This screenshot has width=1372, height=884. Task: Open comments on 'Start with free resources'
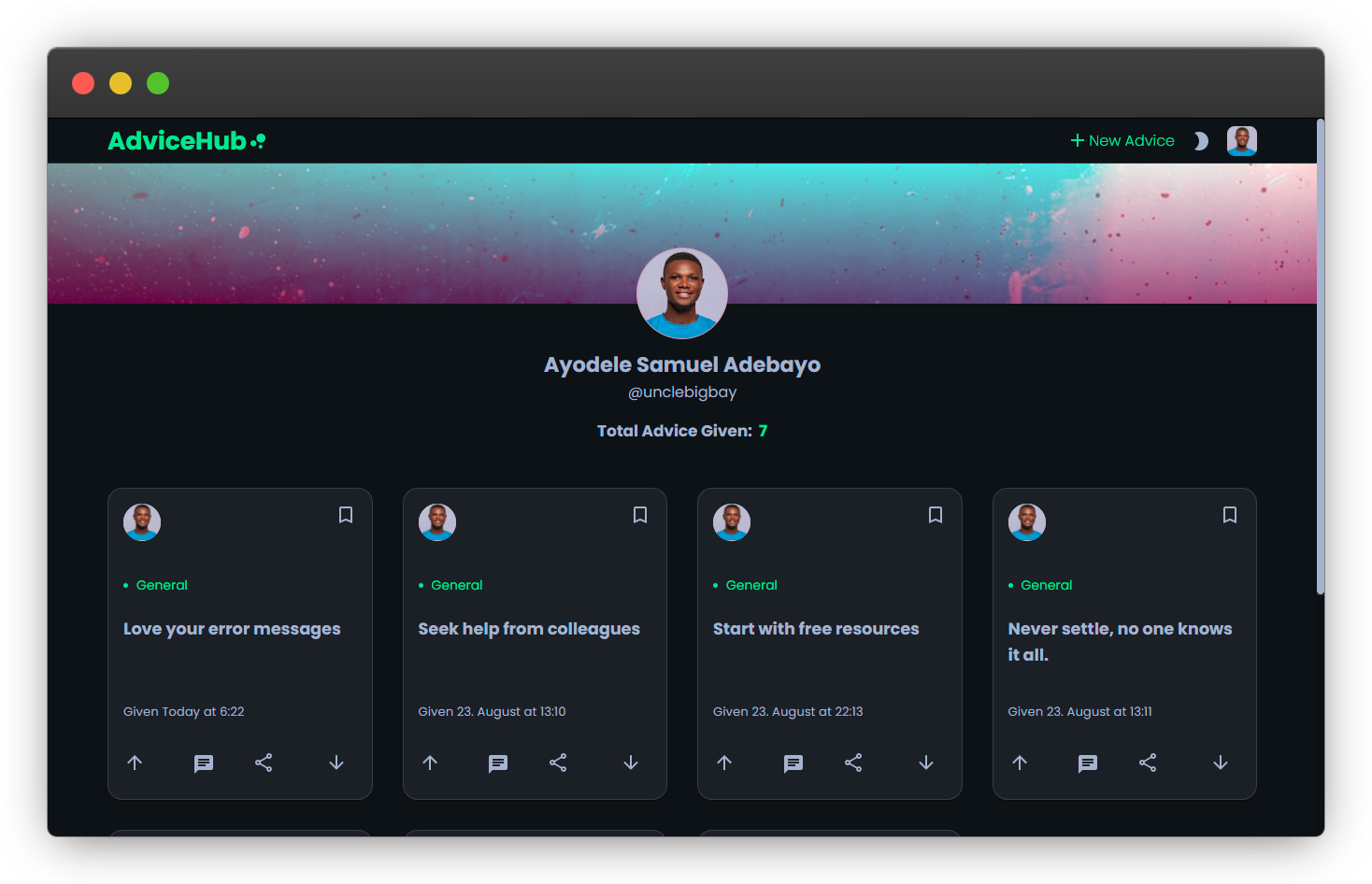coord(793,763)
